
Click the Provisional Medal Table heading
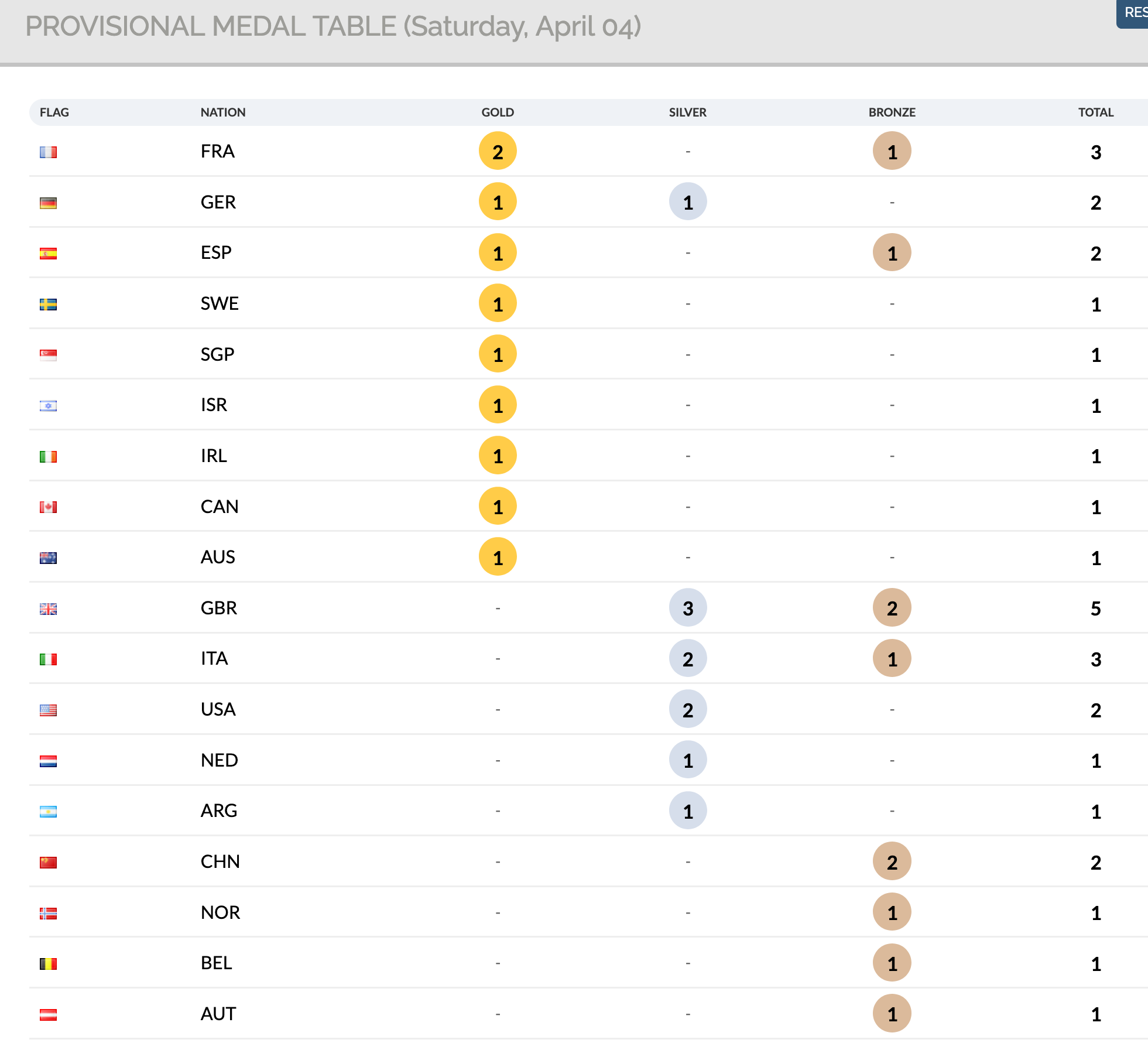(333, 27)
